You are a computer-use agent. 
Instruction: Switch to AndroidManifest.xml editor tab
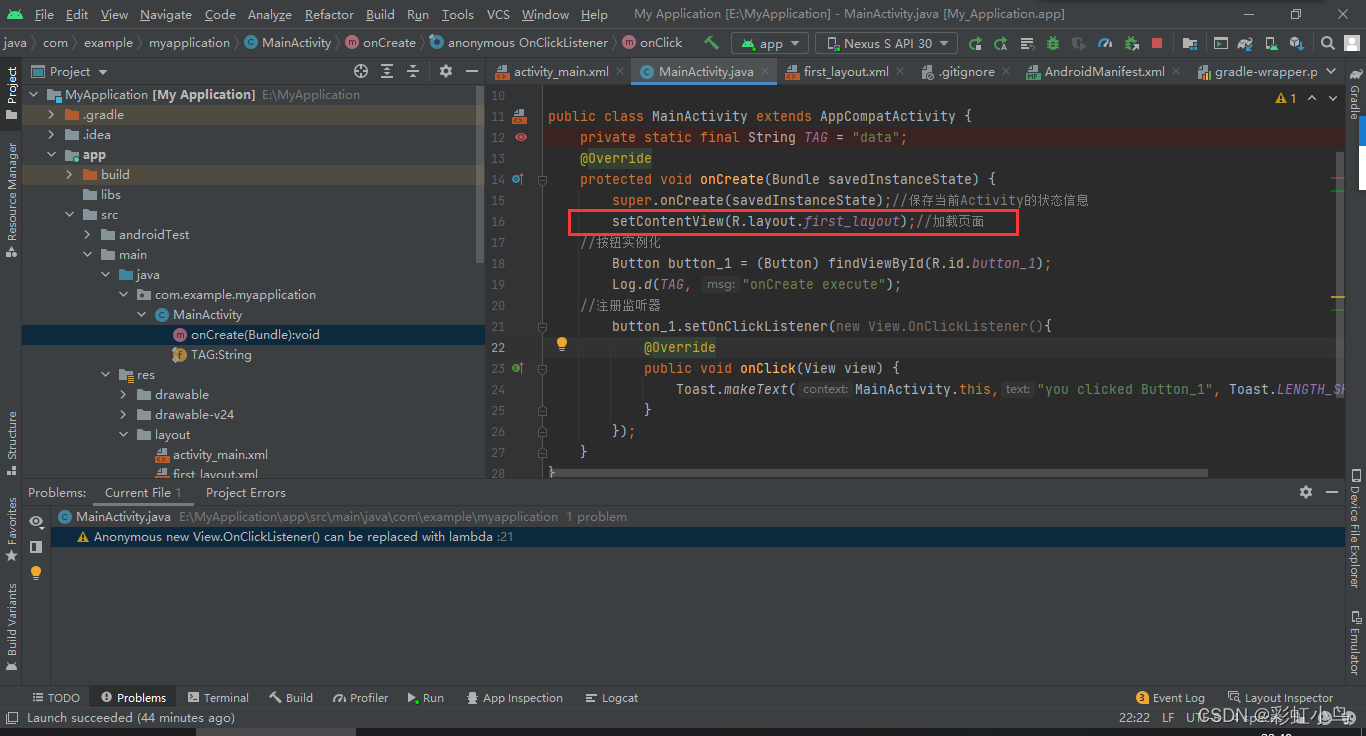1104,71
